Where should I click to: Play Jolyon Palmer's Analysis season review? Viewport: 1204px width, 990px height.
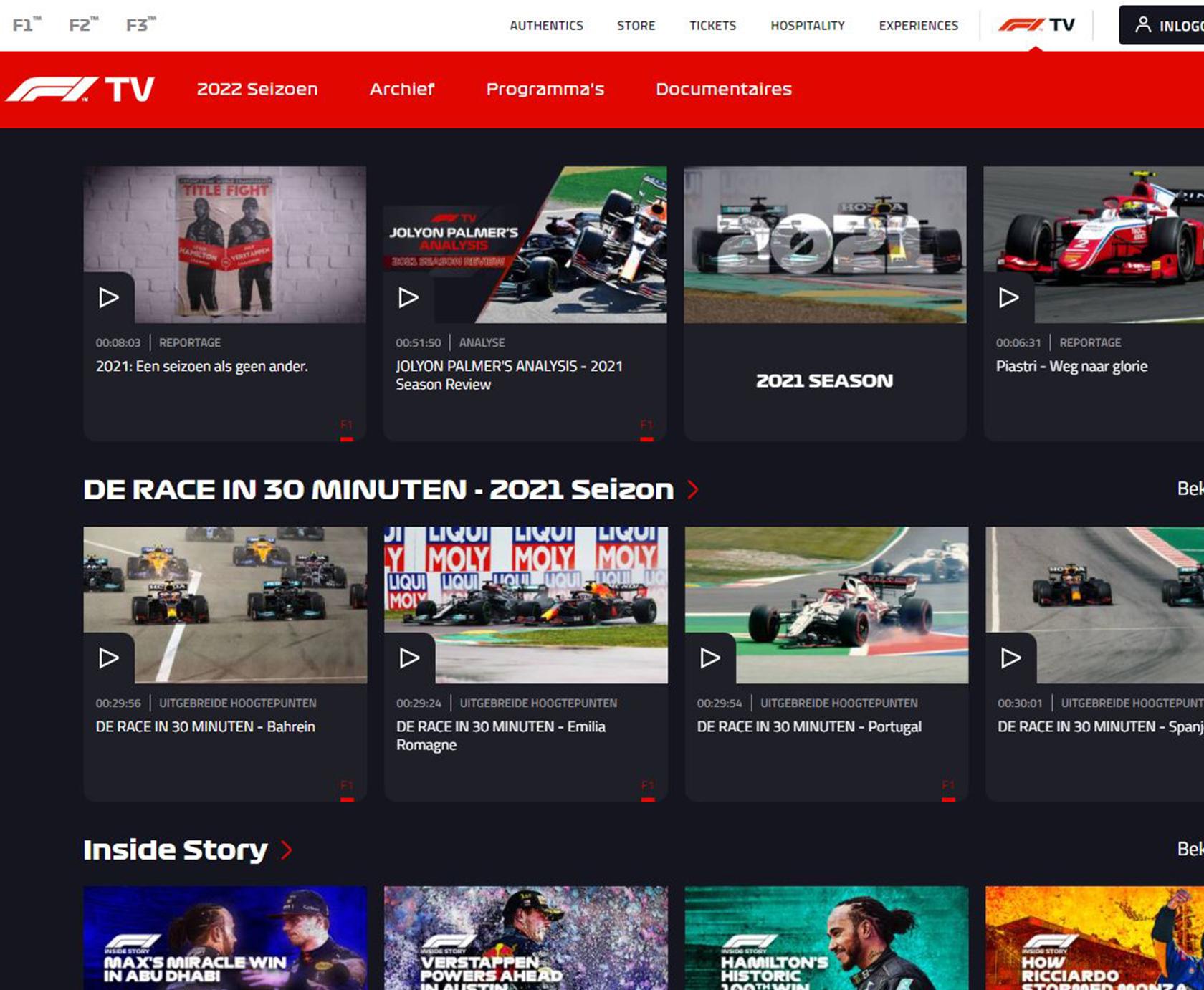(408, 297)
